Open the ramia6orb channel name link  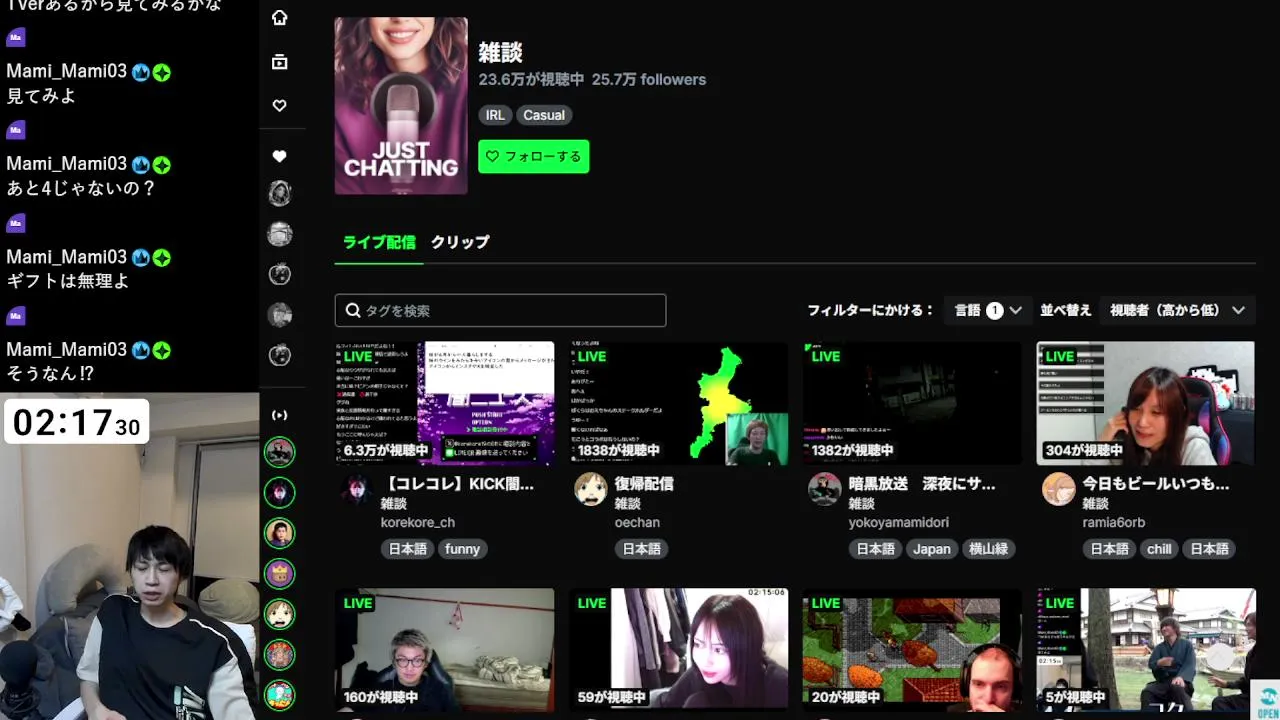pos(1114,522)
